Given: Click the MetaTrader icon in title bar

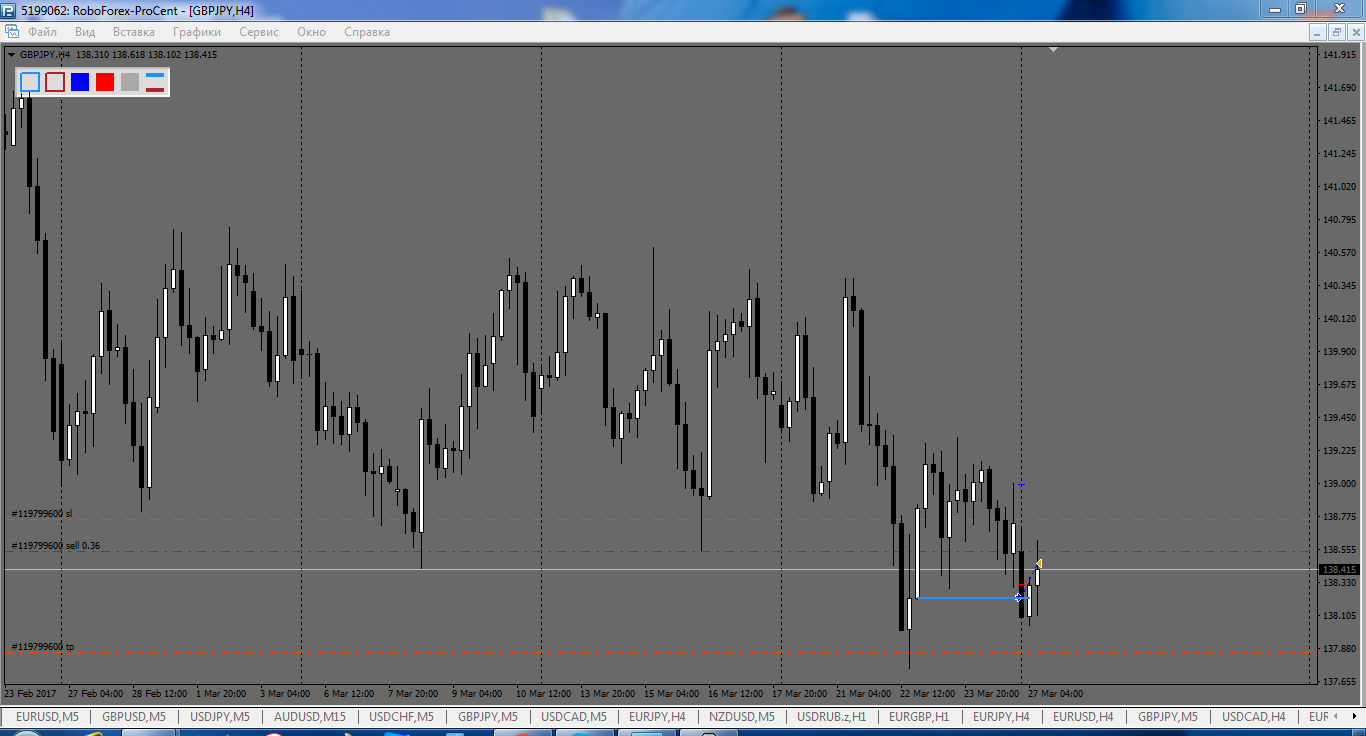Looking at the screenshot, I should (9, 9).
